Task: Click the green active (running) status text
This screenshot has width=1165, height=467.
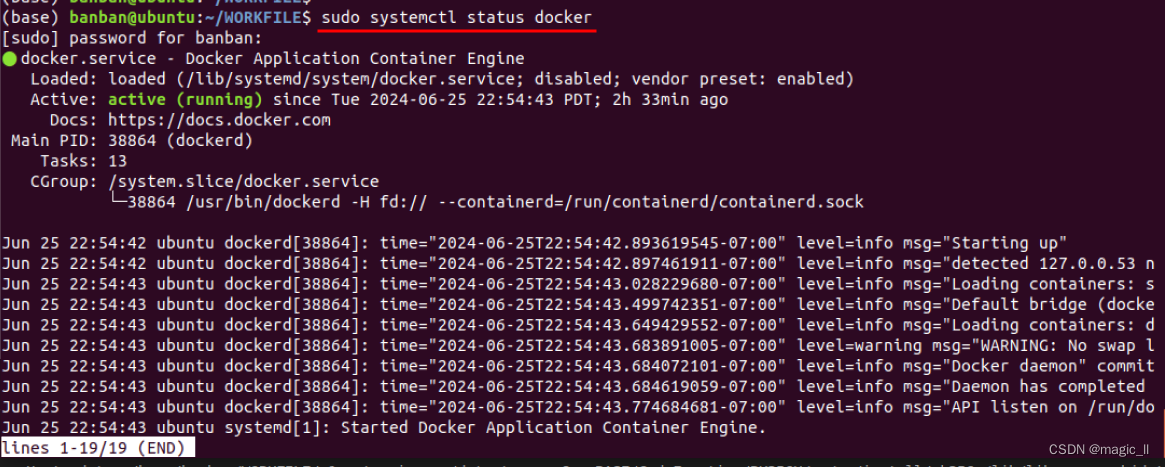Action: tap(185, 99)
